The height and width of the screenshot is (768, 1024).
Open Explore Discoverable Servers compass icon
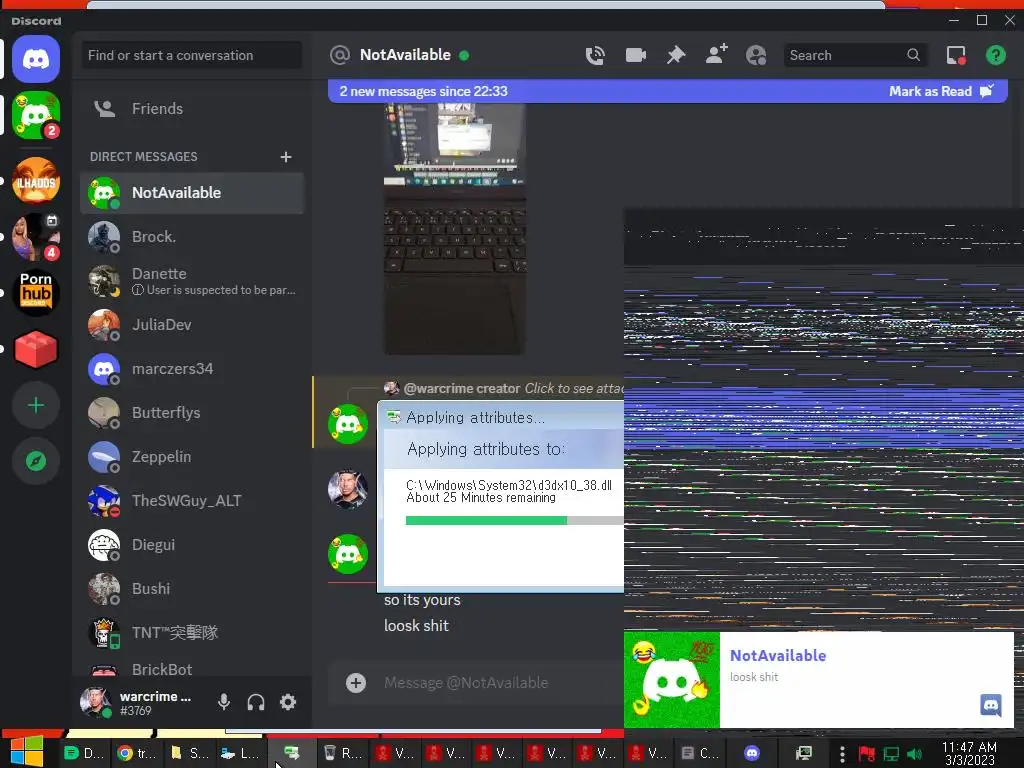[36, 461]
